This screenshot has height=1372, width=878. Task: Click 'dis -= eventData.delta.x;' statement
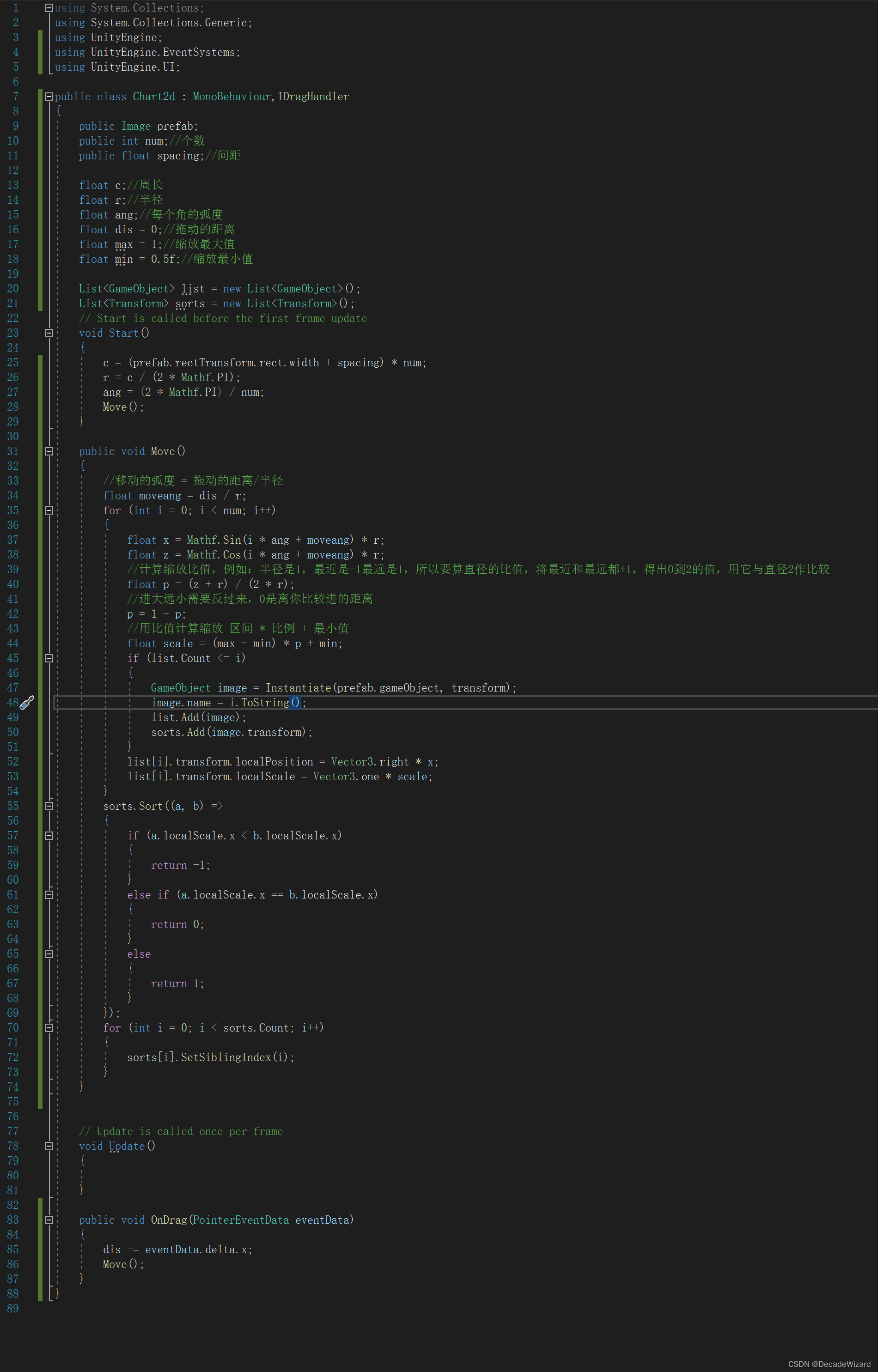click(177, 1250)
